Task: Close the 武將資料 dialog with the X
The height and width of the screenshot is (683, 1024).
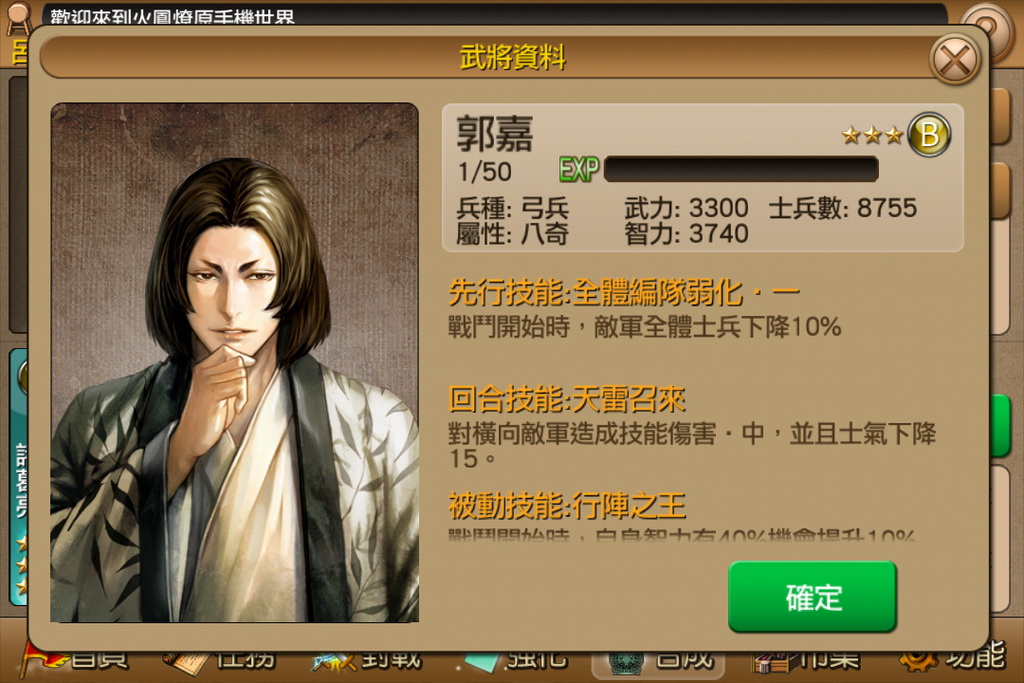Action: tap(954, 60)
